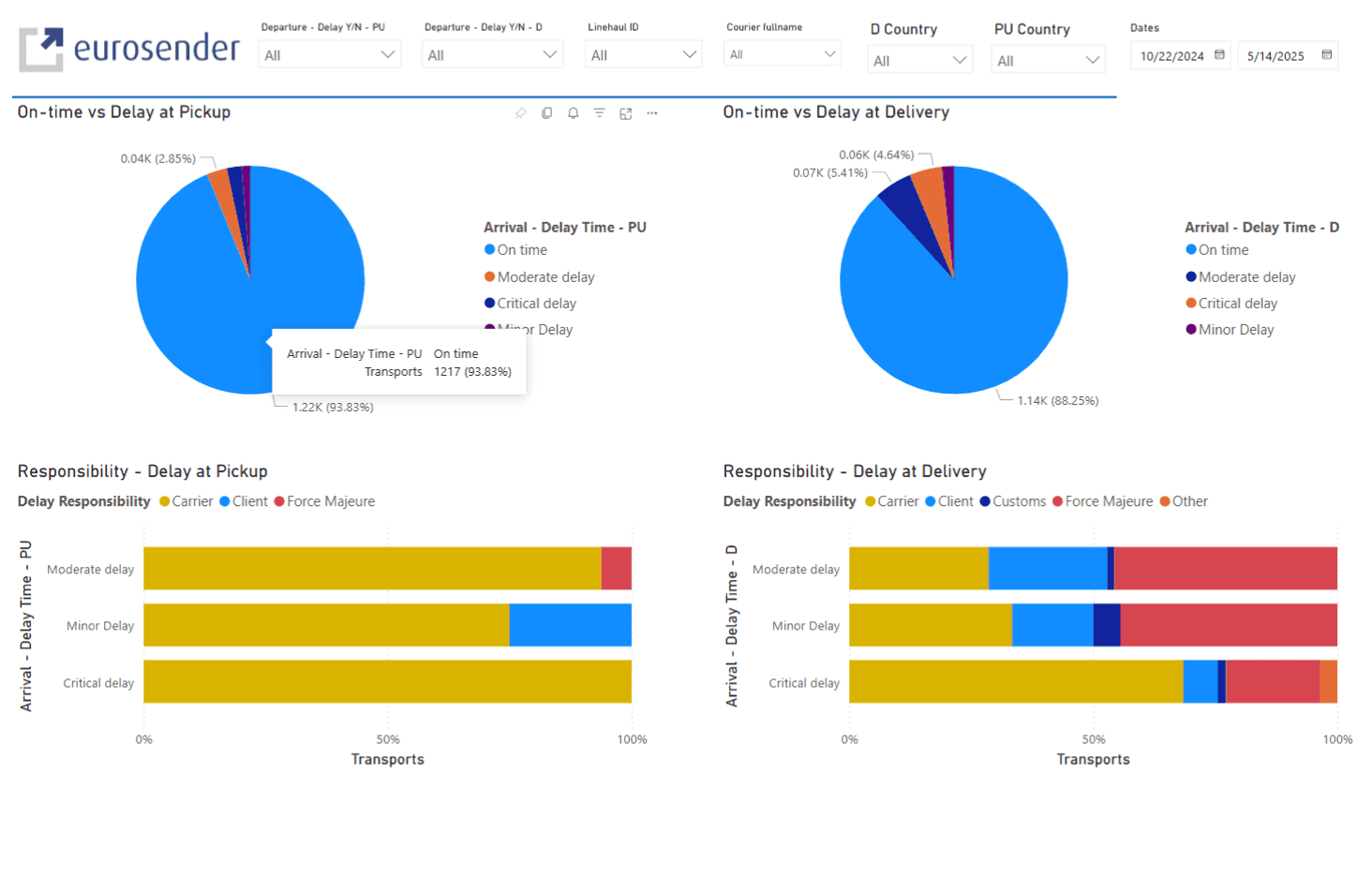Click Minor Delay axis label in pickup bar chart

point(100,626)
